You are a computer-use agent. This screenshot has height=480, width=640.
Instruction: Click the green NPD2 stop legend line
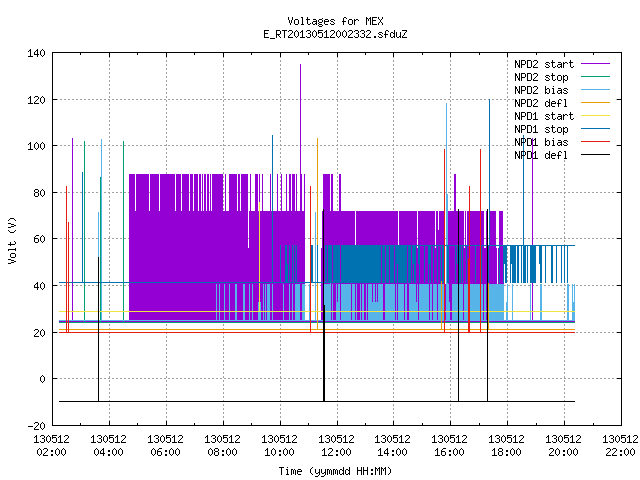coord(595,76)
